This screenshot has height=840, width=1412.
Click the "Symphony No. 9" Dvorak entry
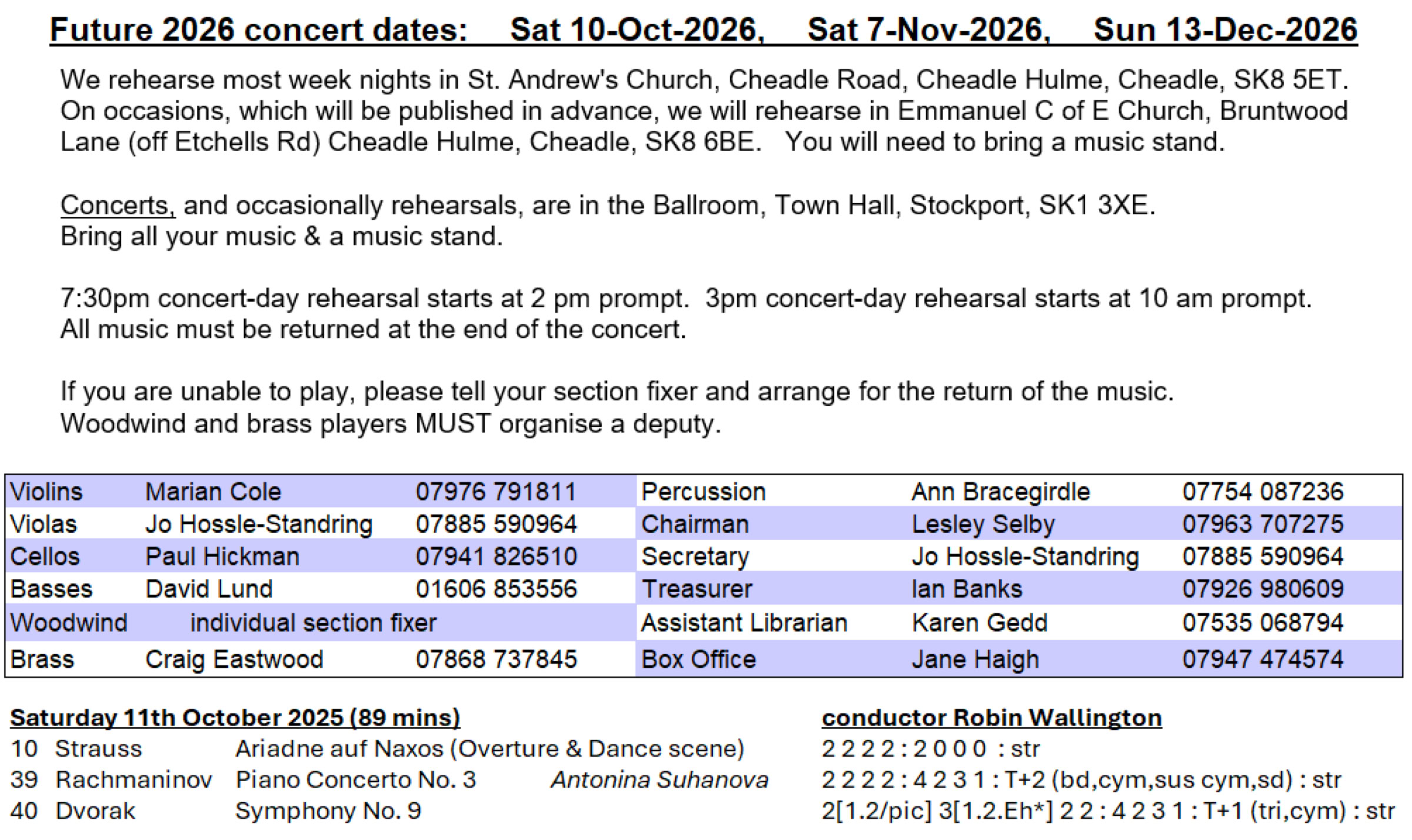point(328,811)
